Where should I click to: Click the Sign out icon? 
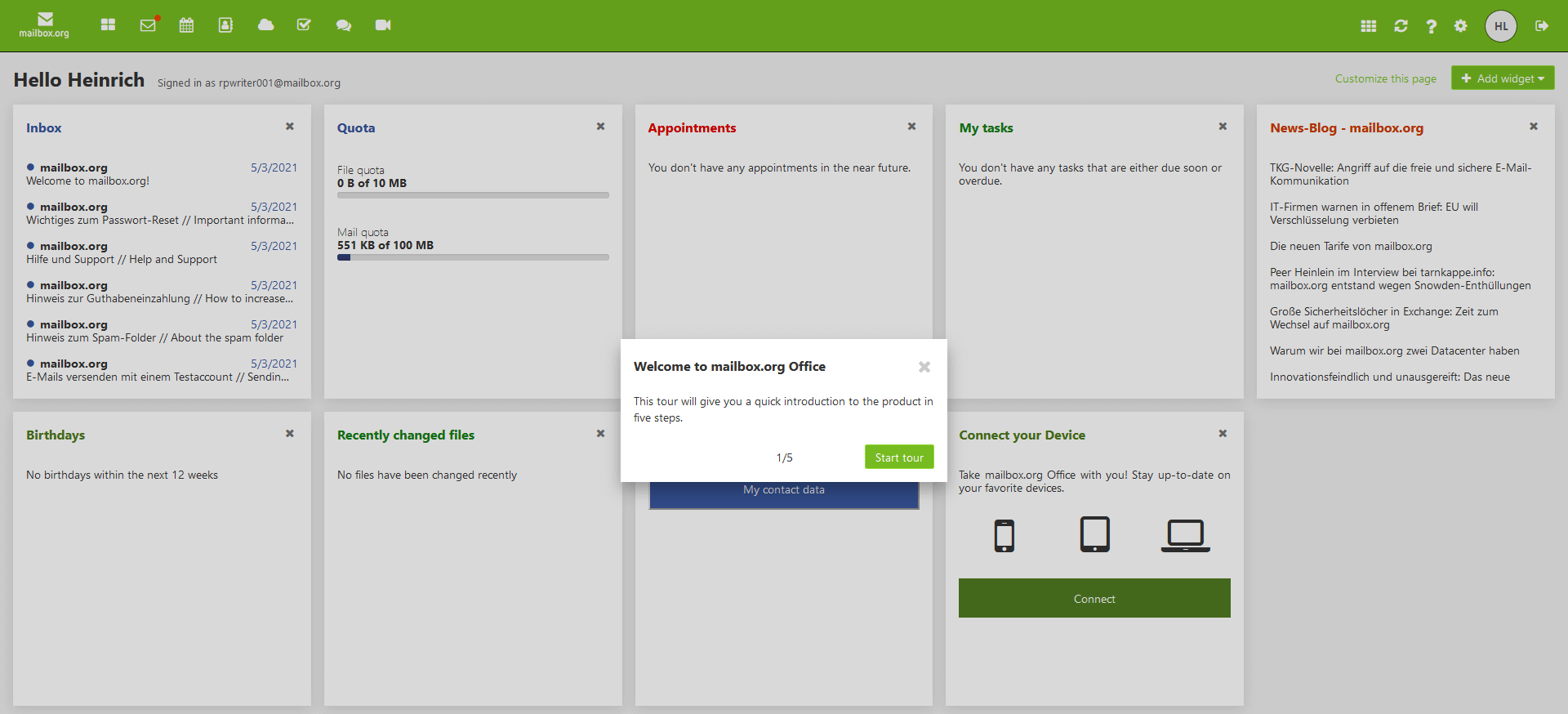pyautogui.click(x=1542, y=26)
